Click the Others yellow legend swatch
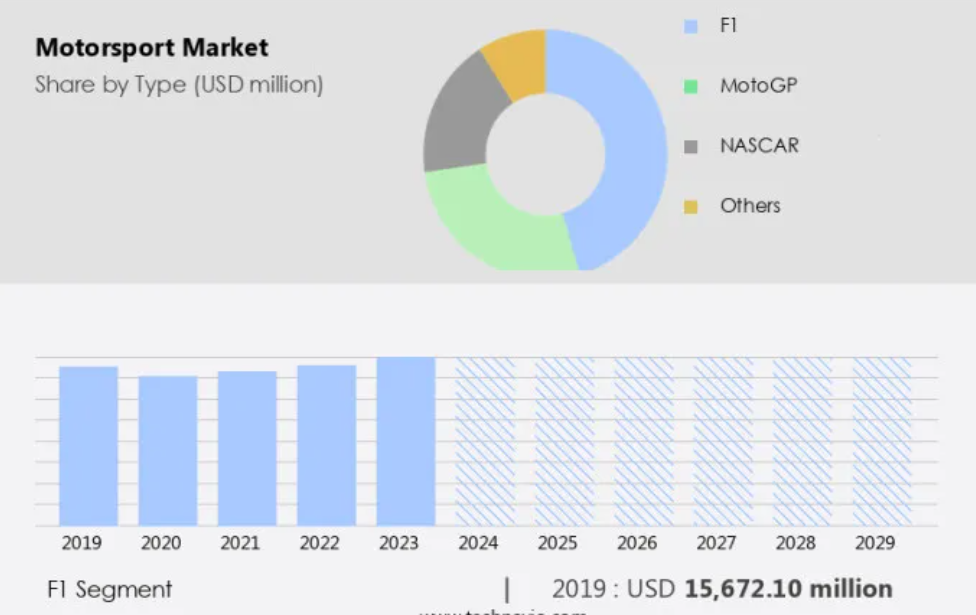The width and height of the screenshot is (976, 615). point(690,207)
